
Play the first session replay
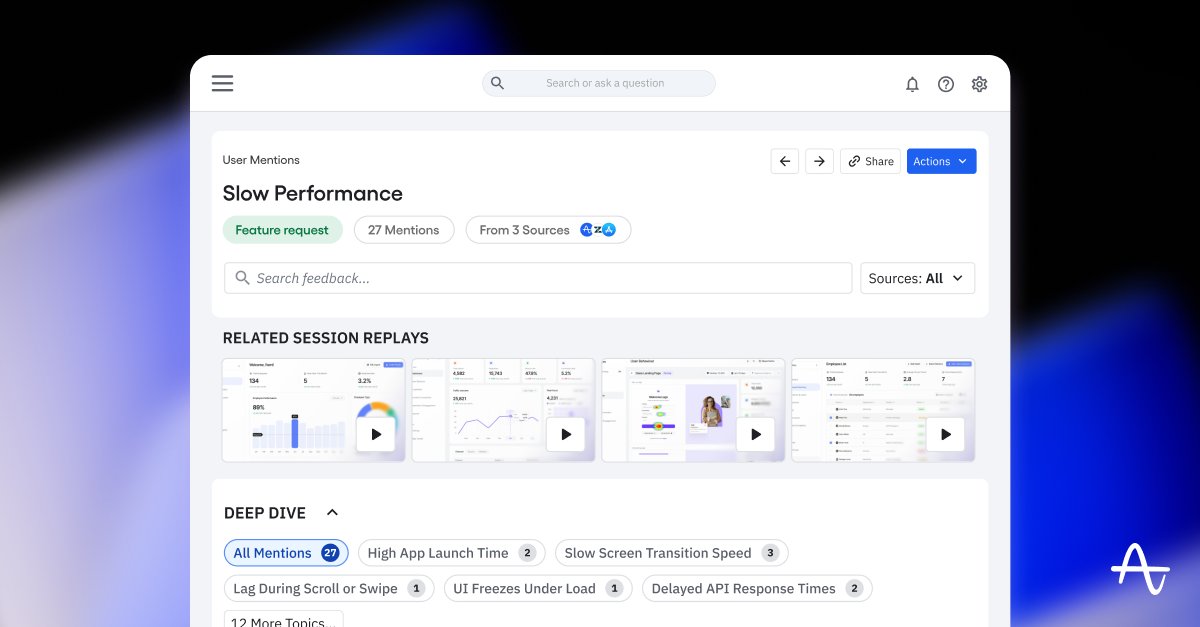click(x=376, y=434)
